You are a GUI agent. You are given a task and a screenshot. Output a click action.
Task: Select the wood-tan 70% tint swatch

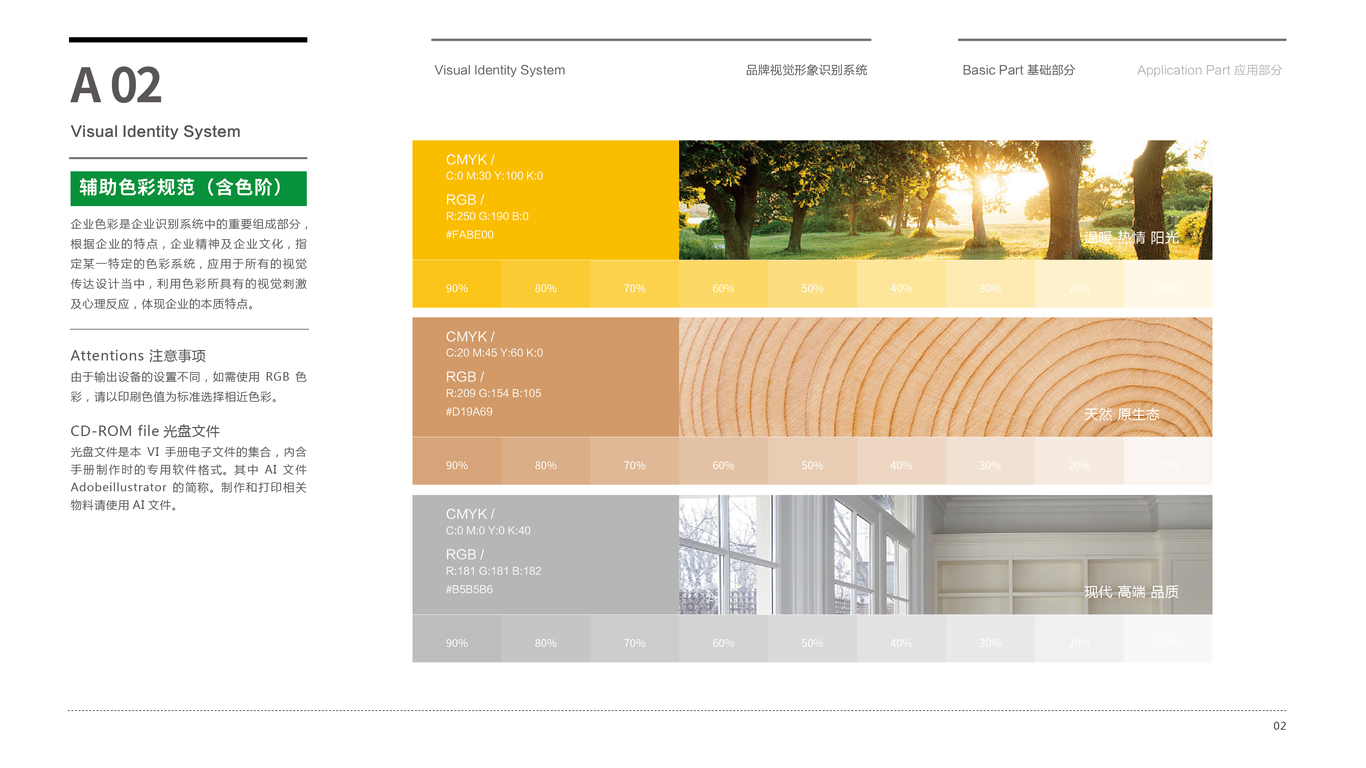point(635,461)
